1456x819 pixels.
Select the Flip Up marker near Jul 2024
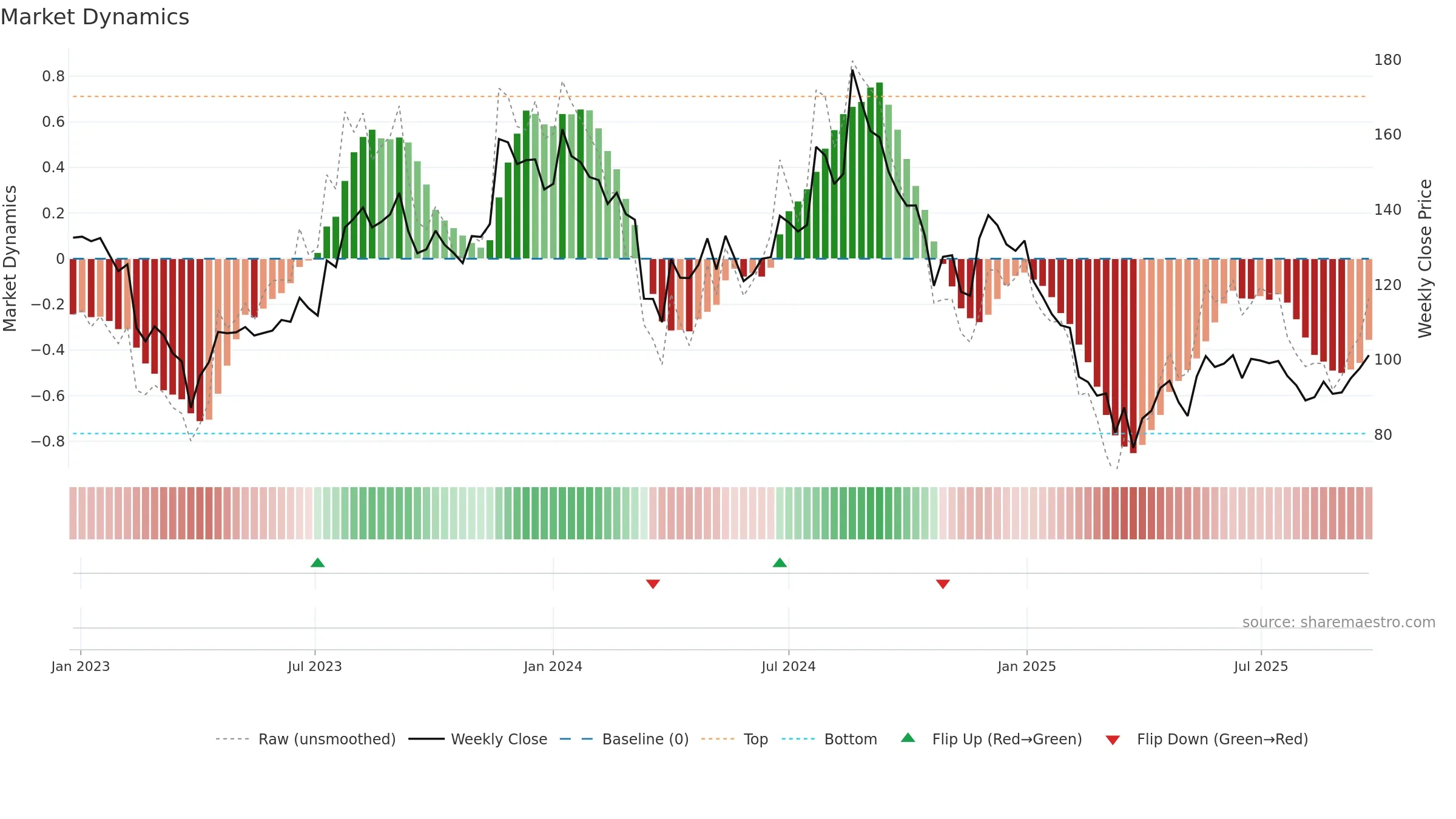coord(780,562)
